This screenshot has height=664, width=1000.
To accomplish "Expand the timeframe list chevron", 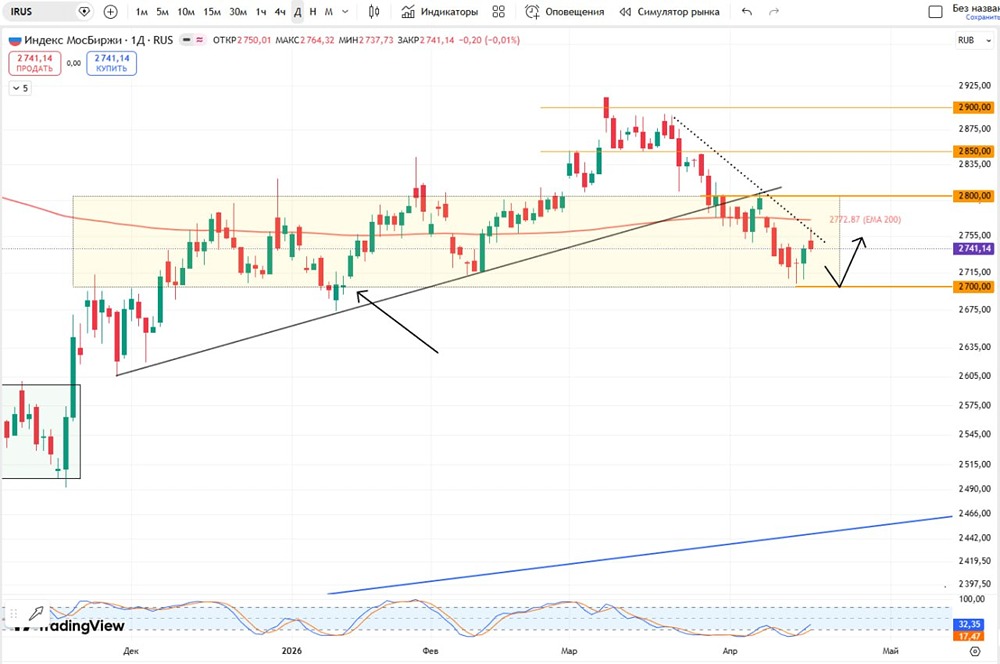I will tap(345, 11).
